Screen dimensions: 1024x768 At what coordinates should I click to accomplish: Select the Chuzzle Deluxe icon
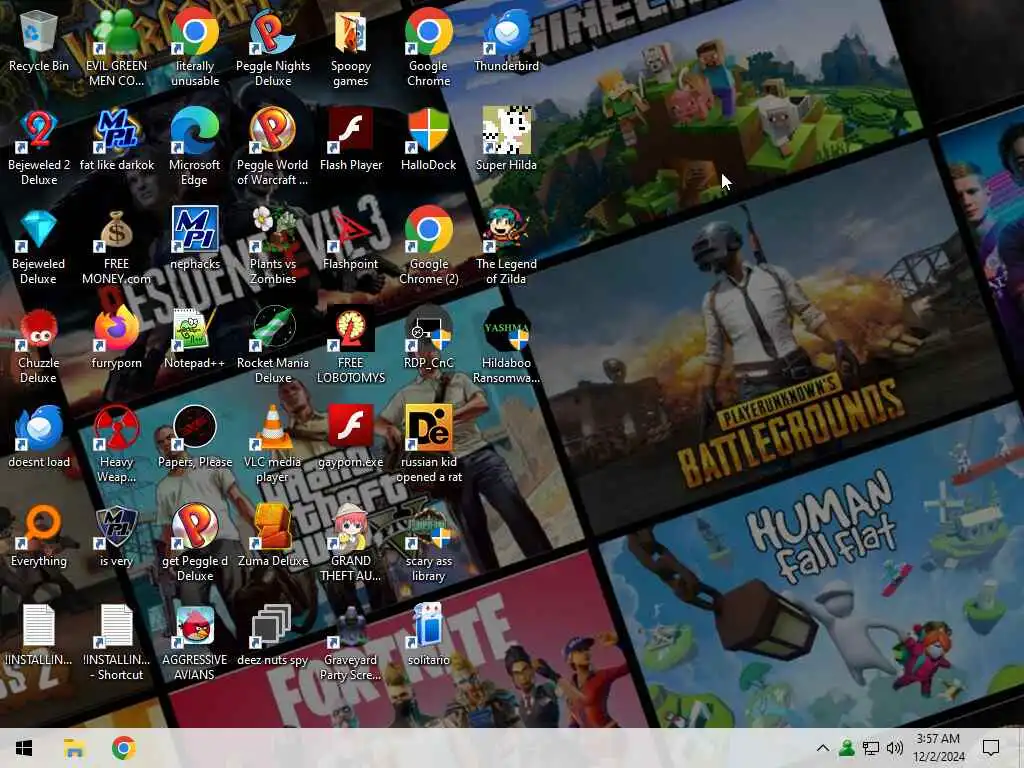tap(39, 330)
